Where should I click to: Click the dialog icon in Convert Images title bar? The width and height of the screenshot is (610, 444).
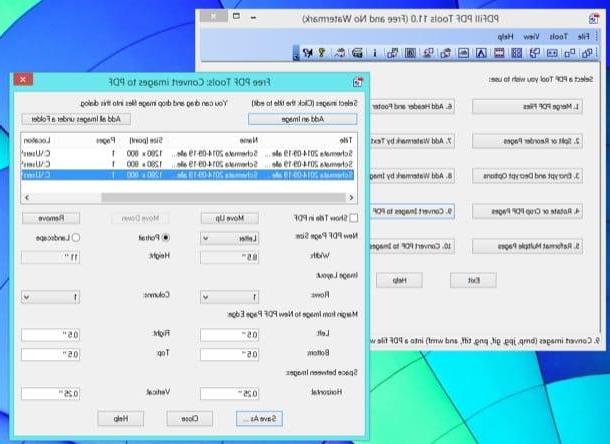click(358, 82)
